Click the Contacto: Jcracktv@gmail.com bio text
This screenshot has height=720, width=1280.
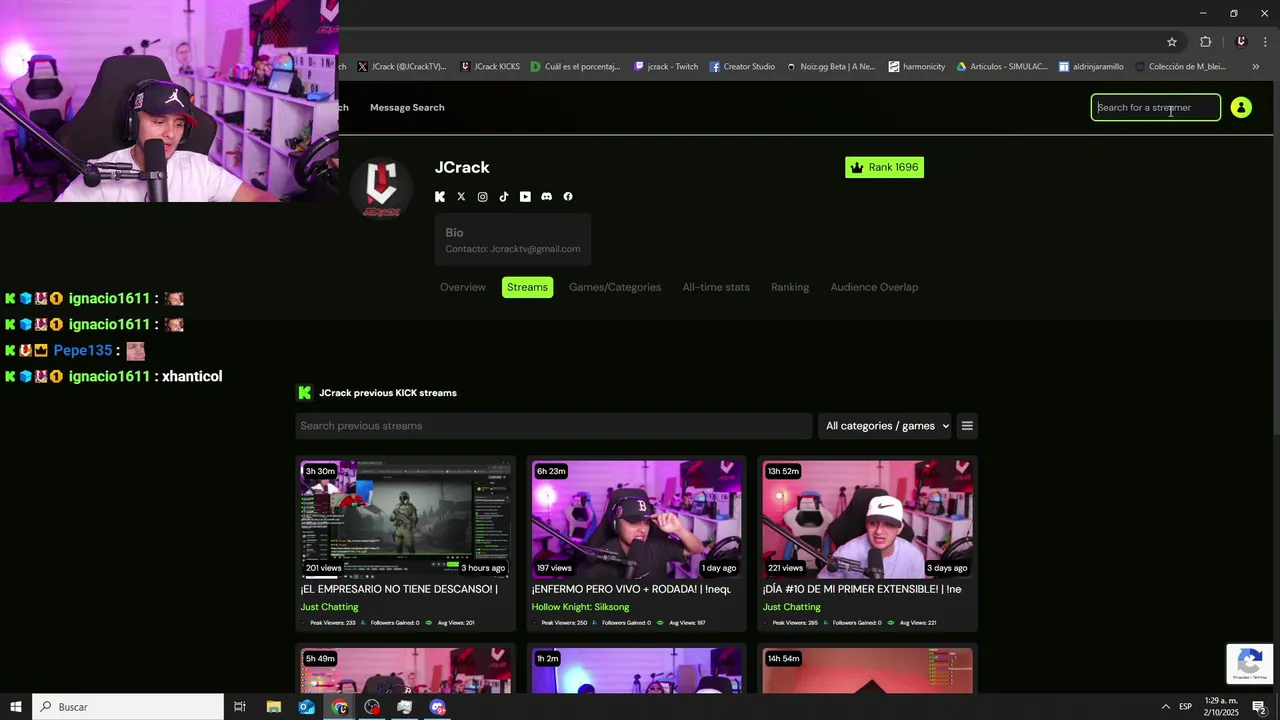coord(512,249)
